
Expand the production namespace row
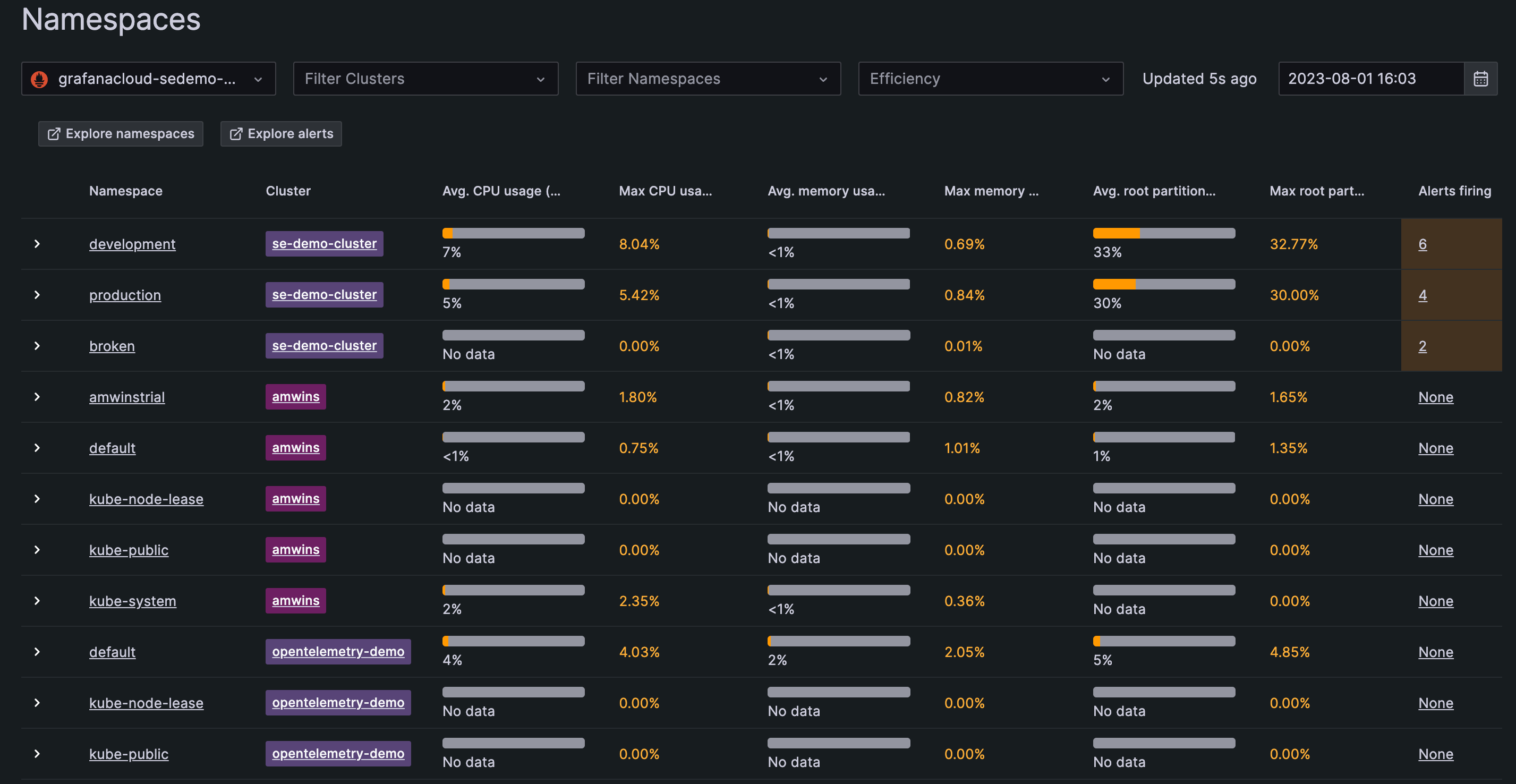pyautogui.click(x=37, y=294)
